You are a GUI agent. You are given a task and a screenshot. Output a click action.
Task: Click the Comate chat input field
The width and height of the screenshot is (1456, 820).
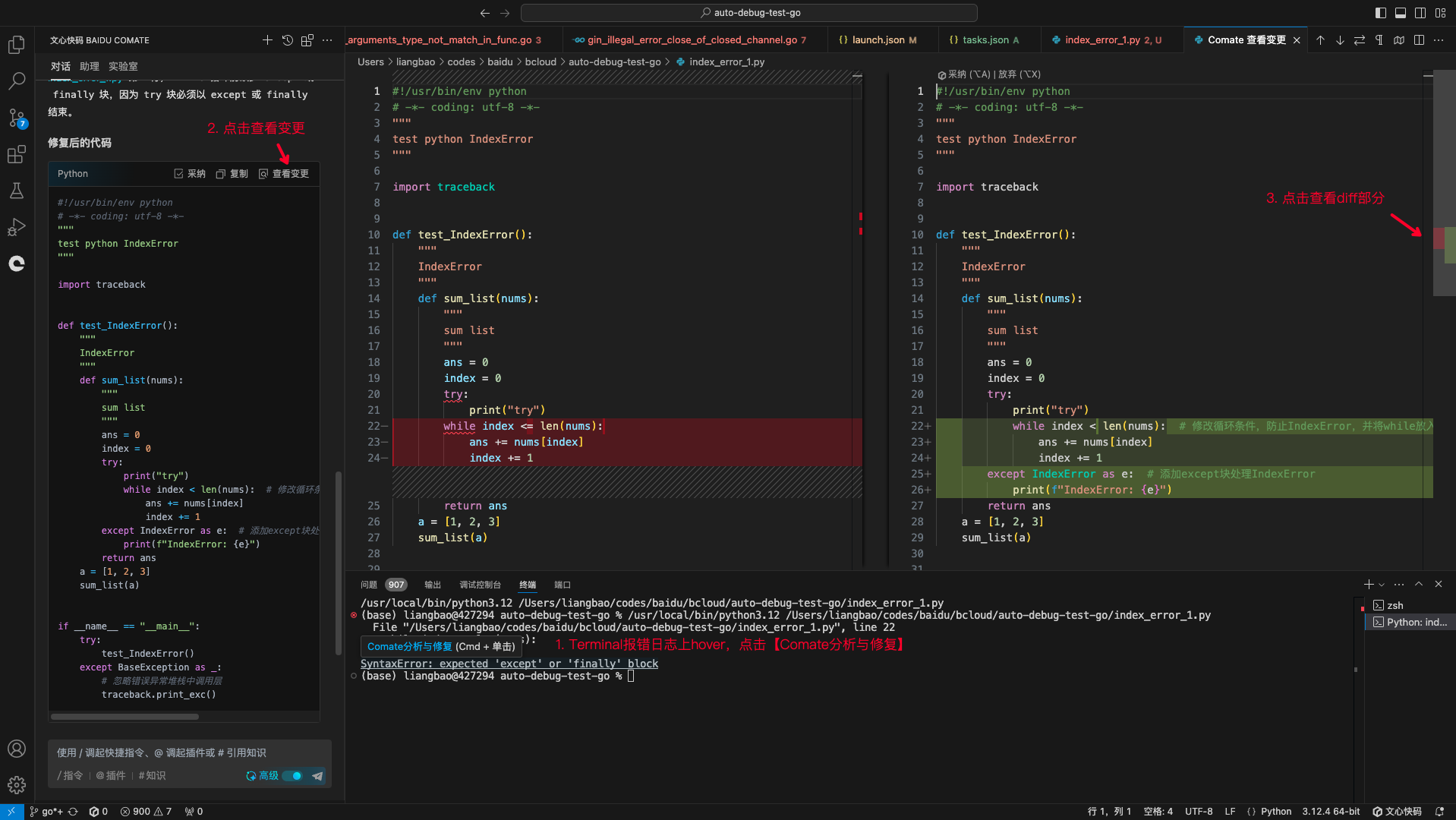point(189,753)
